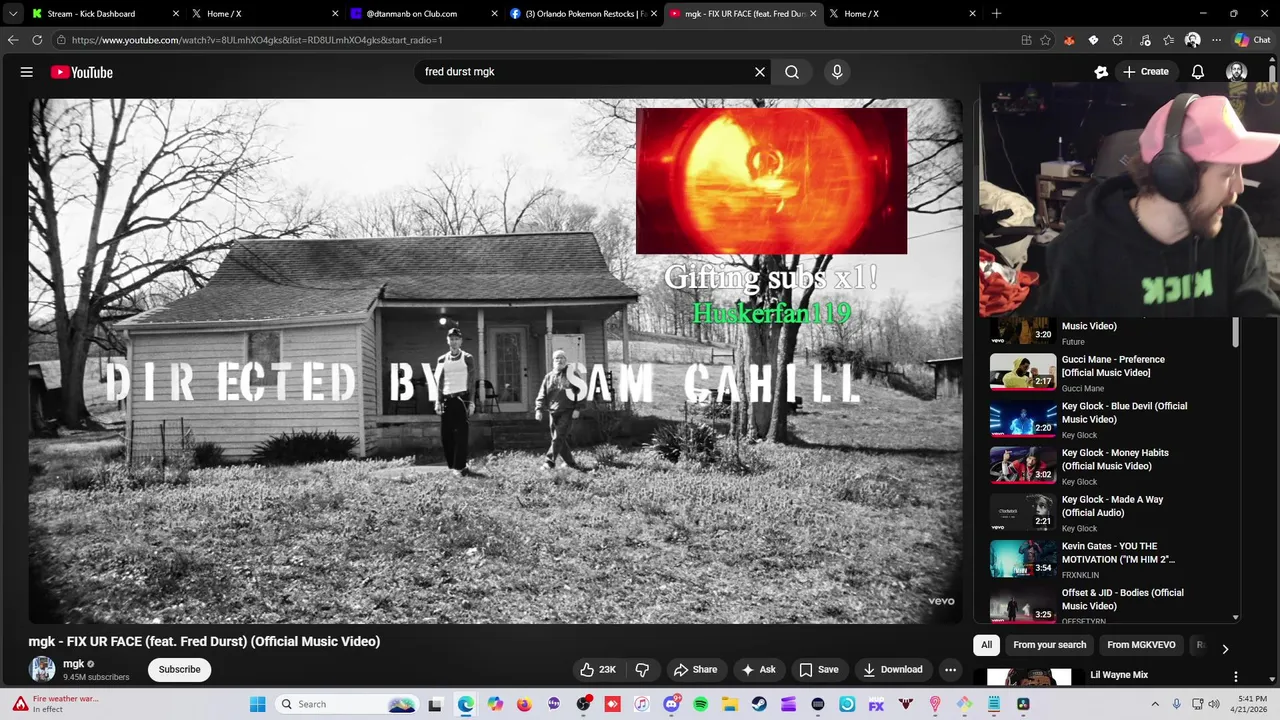Screen dimensions: 1280x720
Task: Open the mgk channel avatar
Action: click(x=42, y=670)
